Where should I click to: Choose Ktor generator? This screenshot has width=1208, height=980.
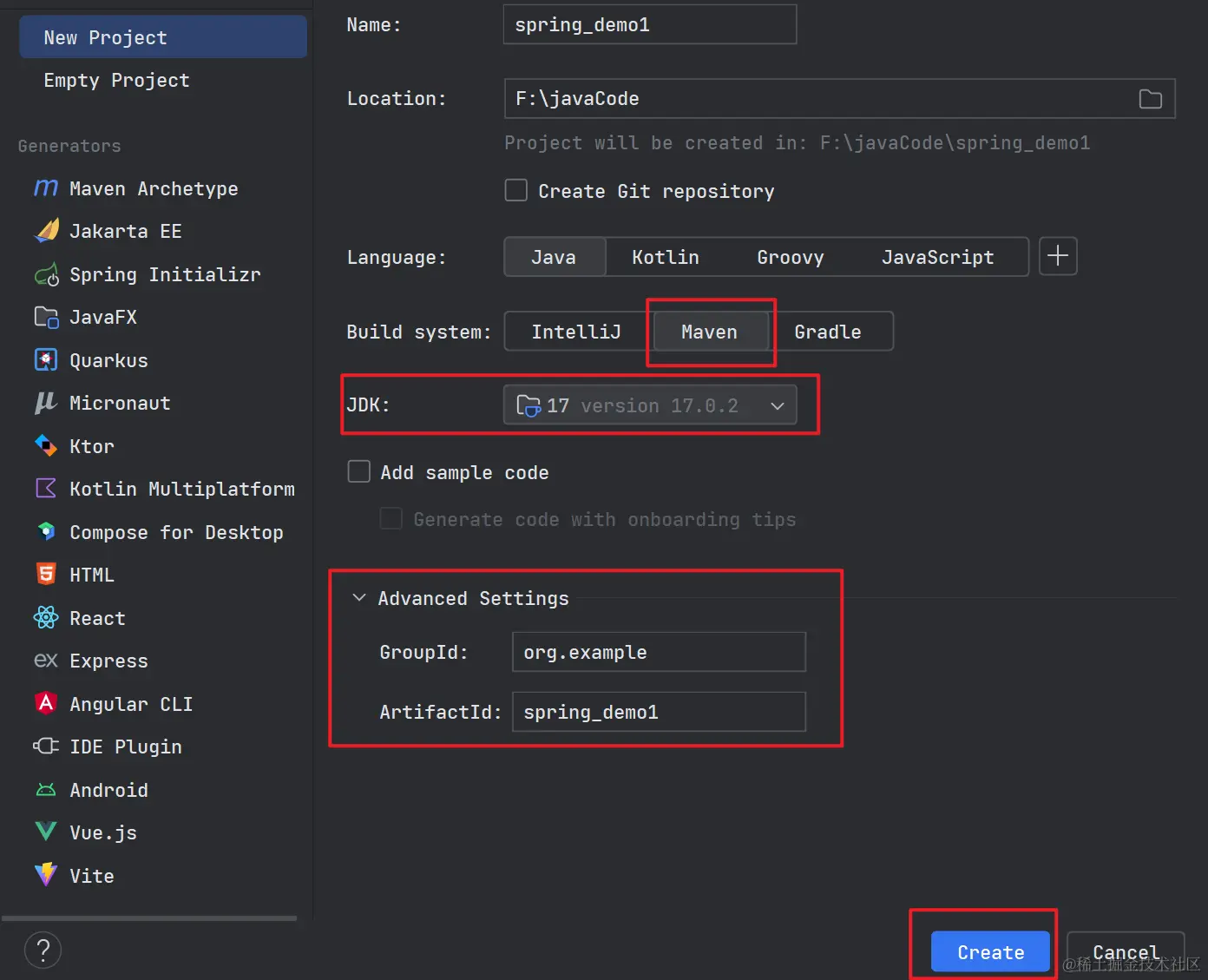(92, 446)
